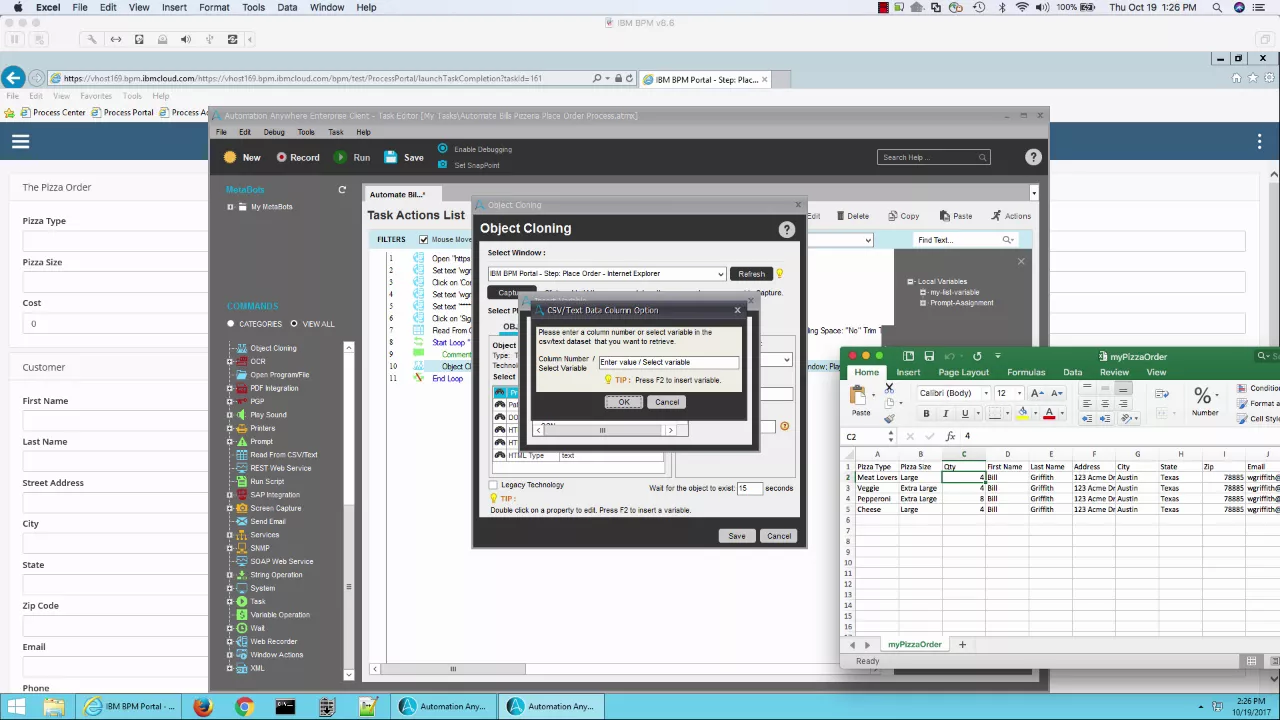Open Firefox from the Windows taskbar
Viewport: 1280px width, 720px height.
[203, 707]
